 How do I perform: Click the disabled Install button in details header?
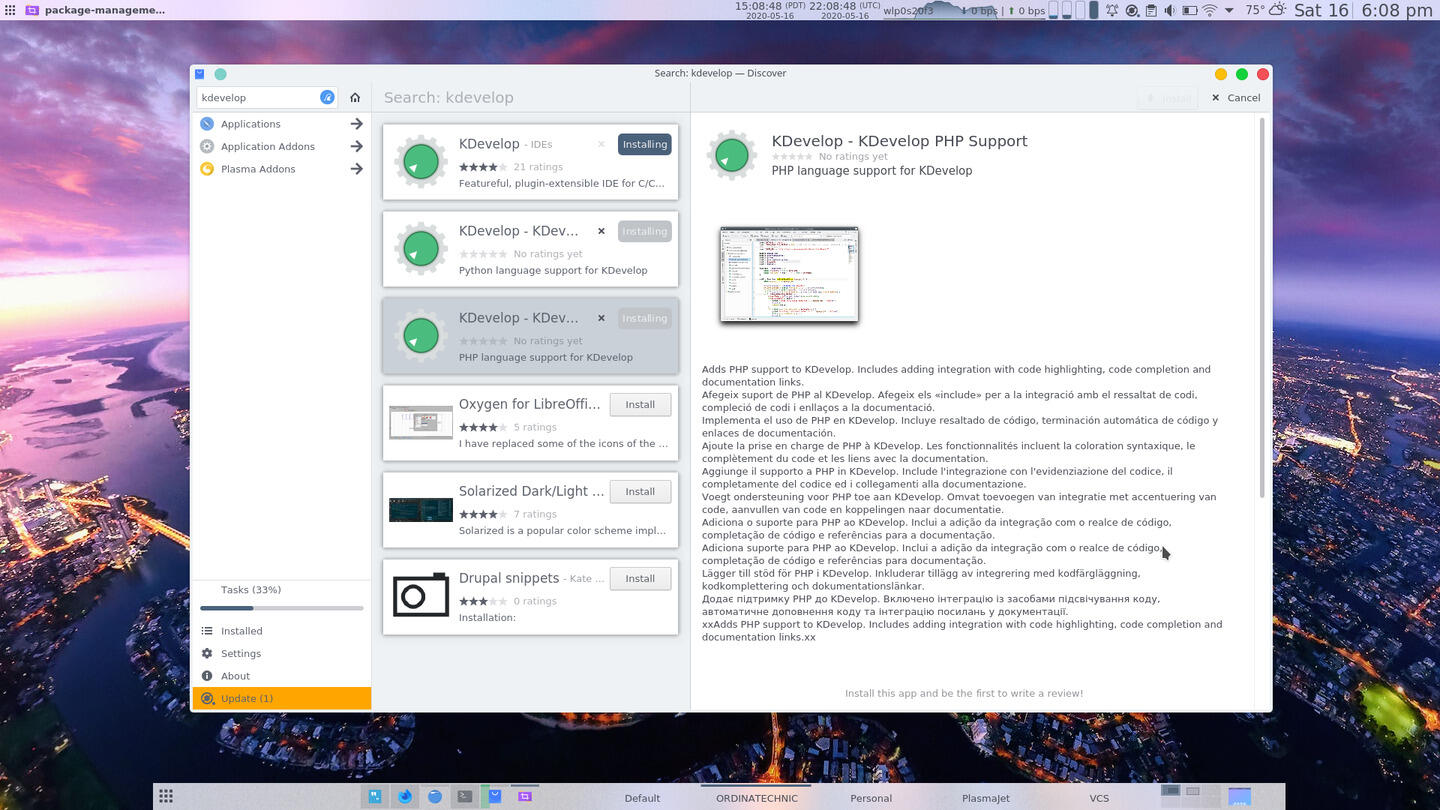coord(1167,98)
